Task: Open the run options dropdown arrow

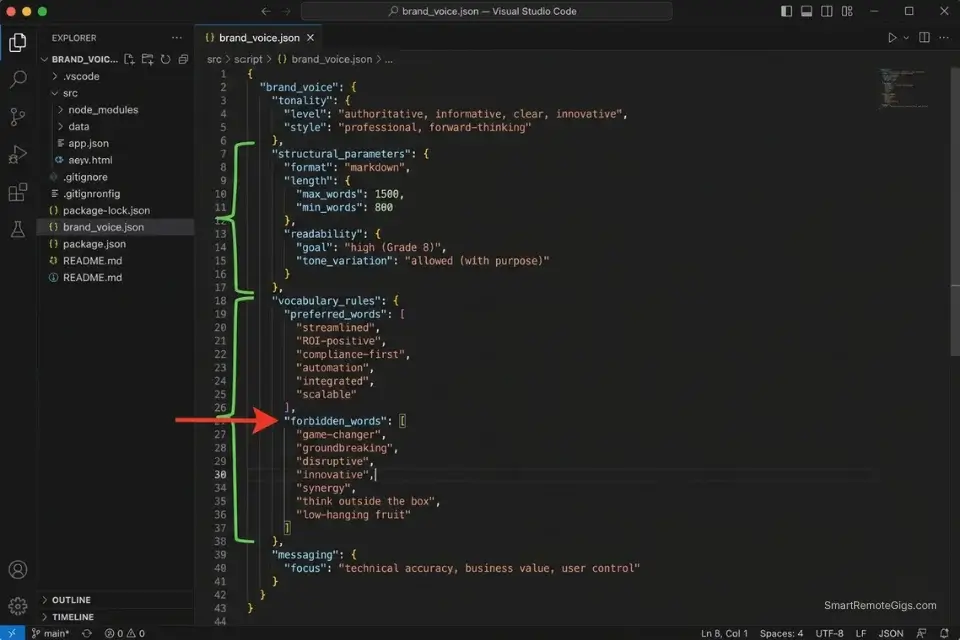Action: [x=906, y=38]
